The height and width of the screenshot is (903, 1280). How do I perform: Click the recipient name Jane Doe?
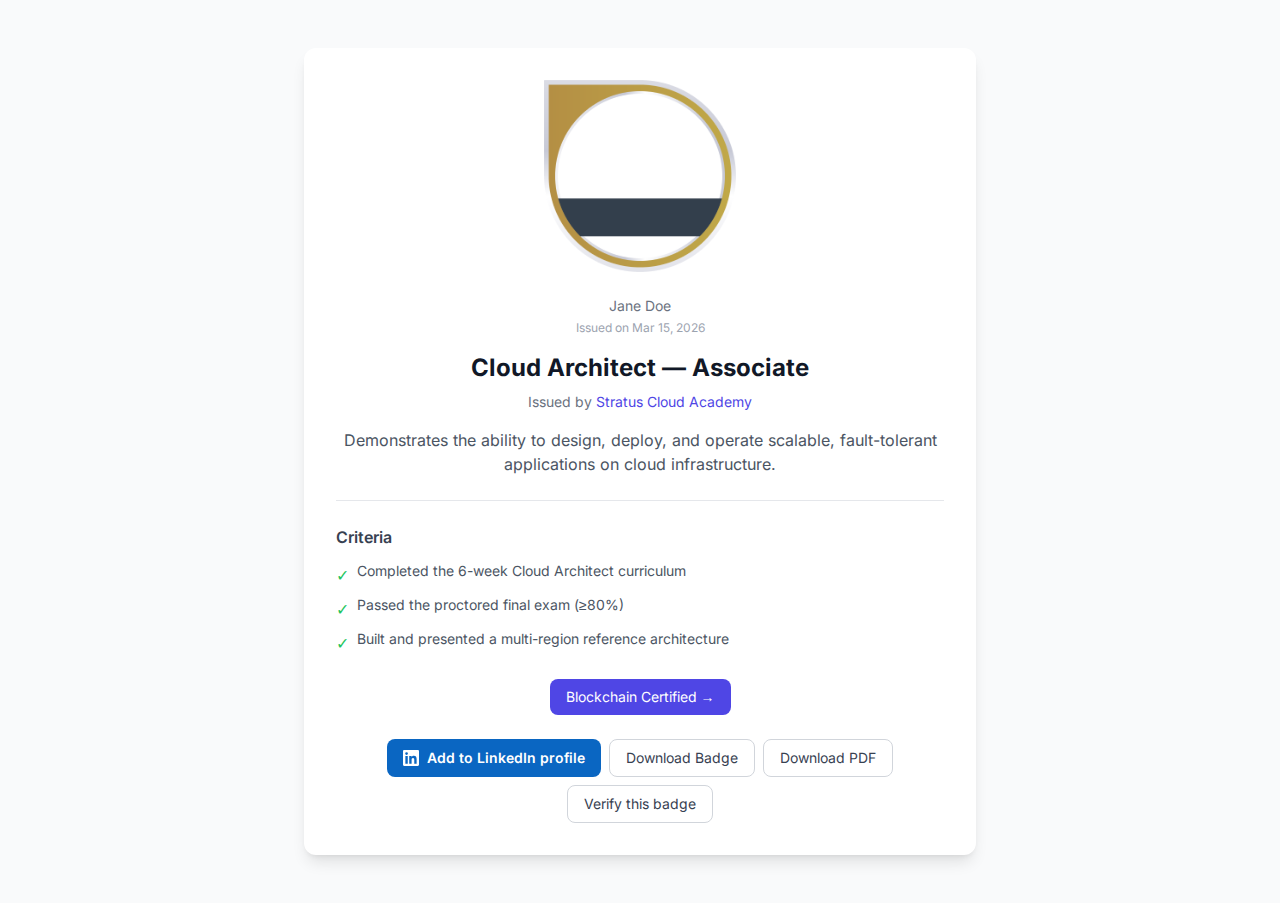(x=640, y=306)
